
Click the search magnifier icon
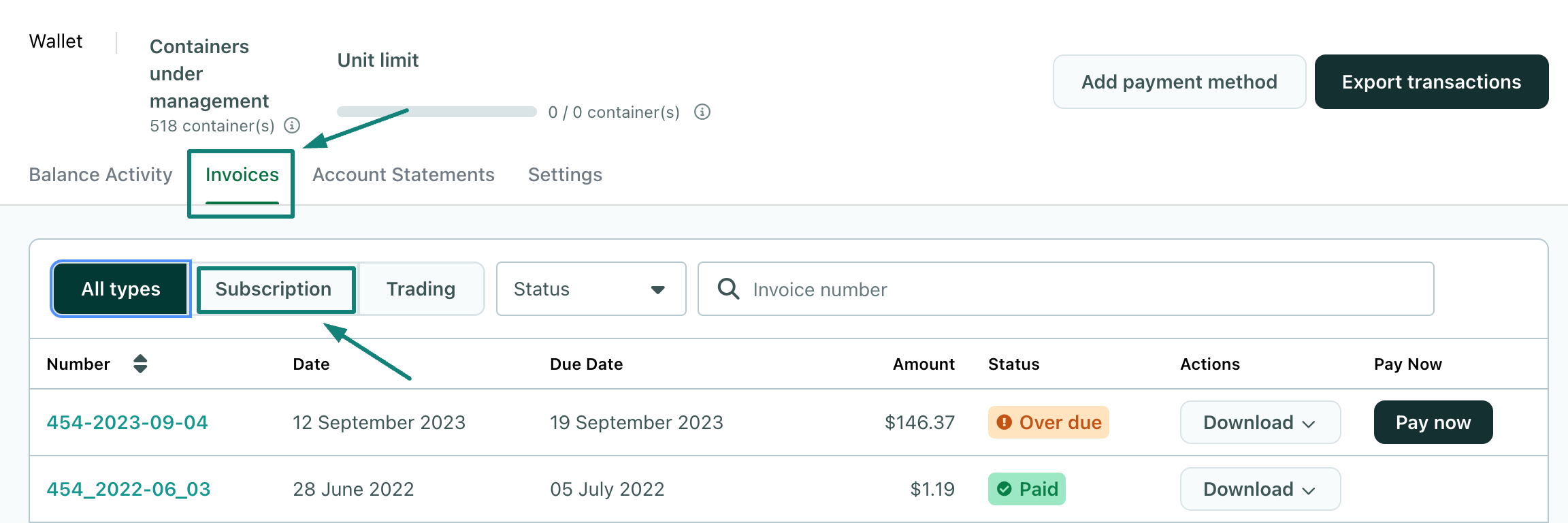(x=728, y=289)
